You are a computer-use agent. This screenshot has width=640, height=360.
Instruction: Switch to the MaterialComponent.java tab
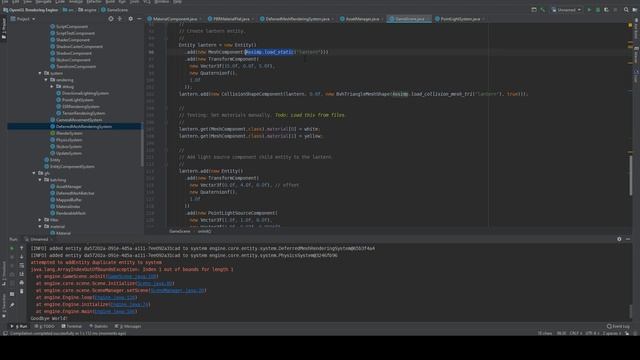point(175,19)
